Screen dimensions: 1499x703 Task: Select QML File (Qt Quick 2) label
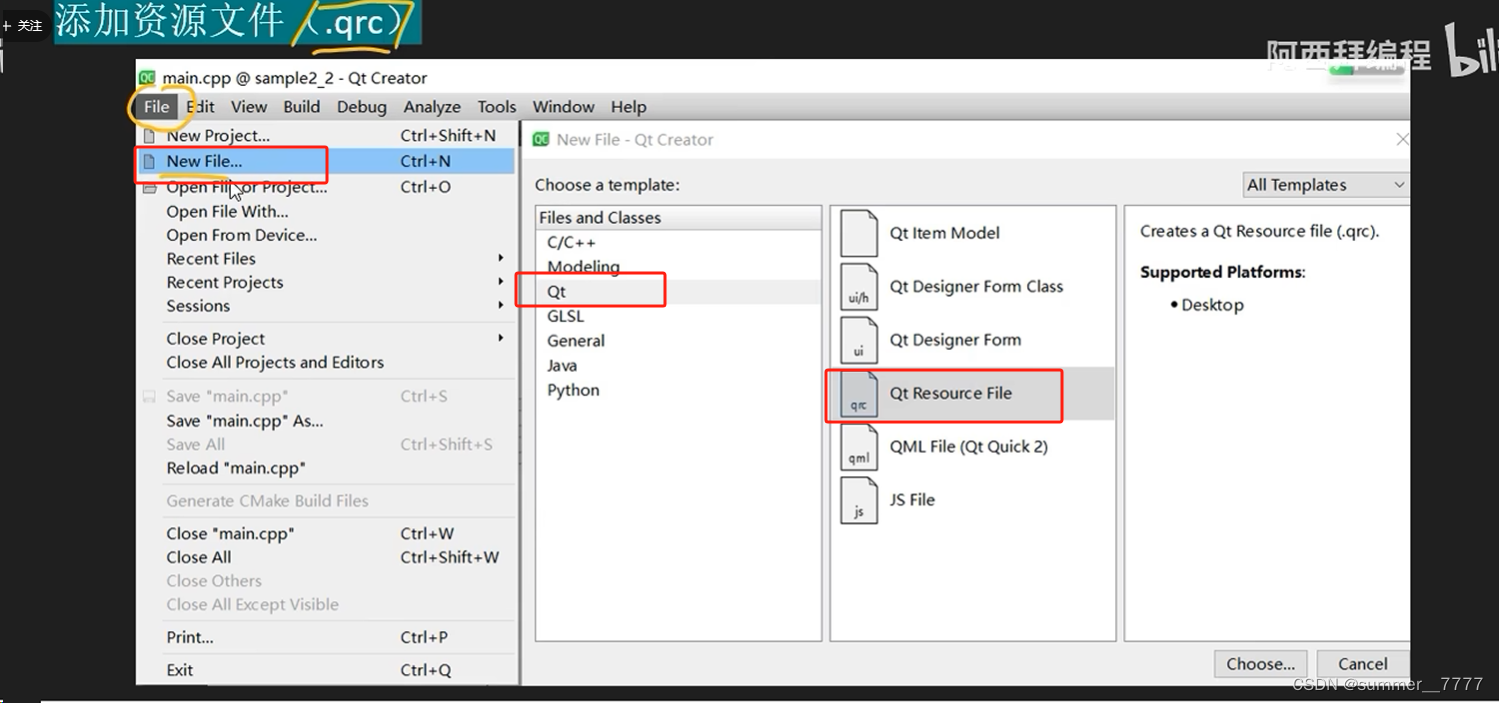[x=968, y=447]
